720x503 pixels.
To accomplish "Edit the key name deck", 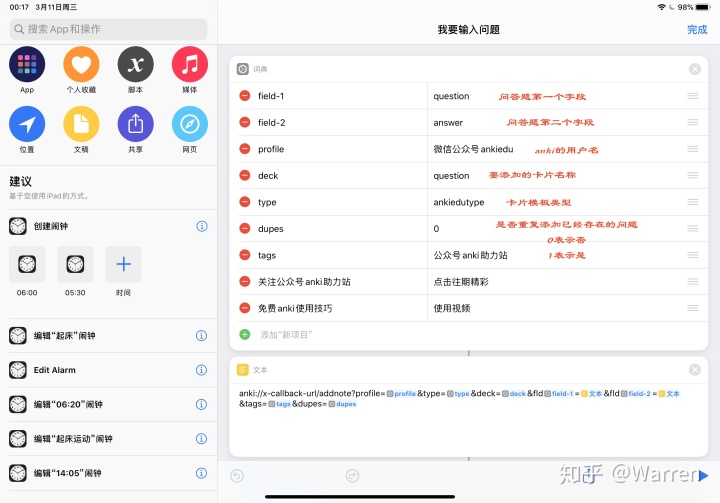I will (x=268, y=175).
